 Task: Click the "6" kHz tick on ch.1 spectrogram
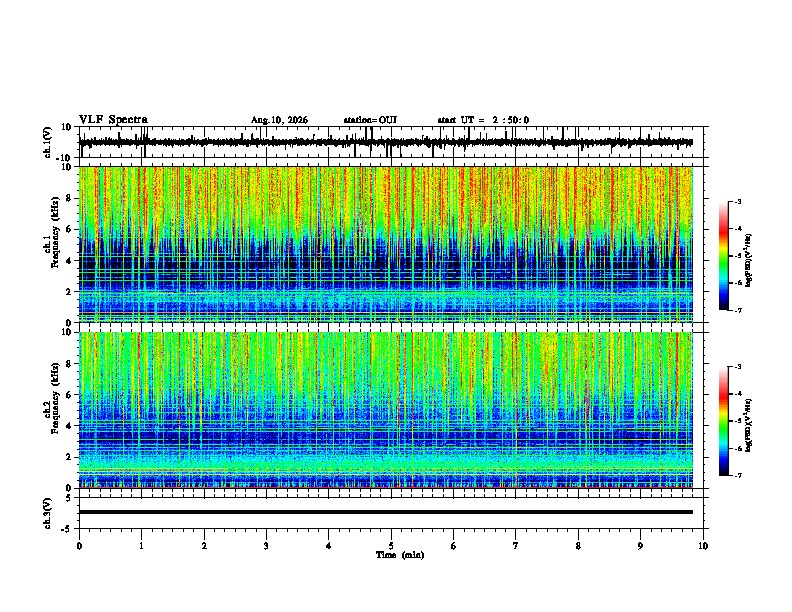coord(69,230)
